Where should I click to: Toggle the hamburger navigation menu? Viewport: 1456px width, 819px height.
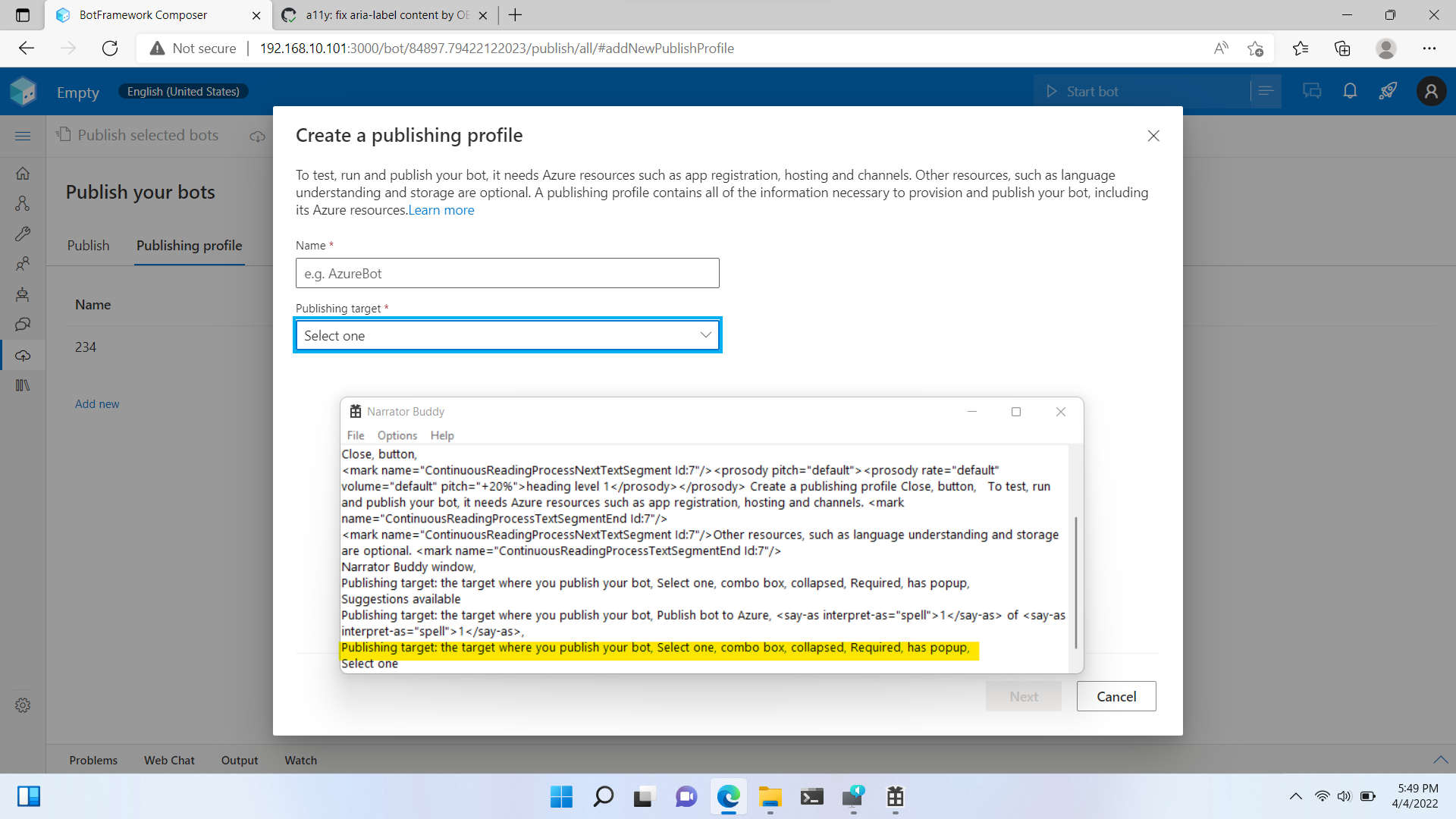(x=23, y=136)
